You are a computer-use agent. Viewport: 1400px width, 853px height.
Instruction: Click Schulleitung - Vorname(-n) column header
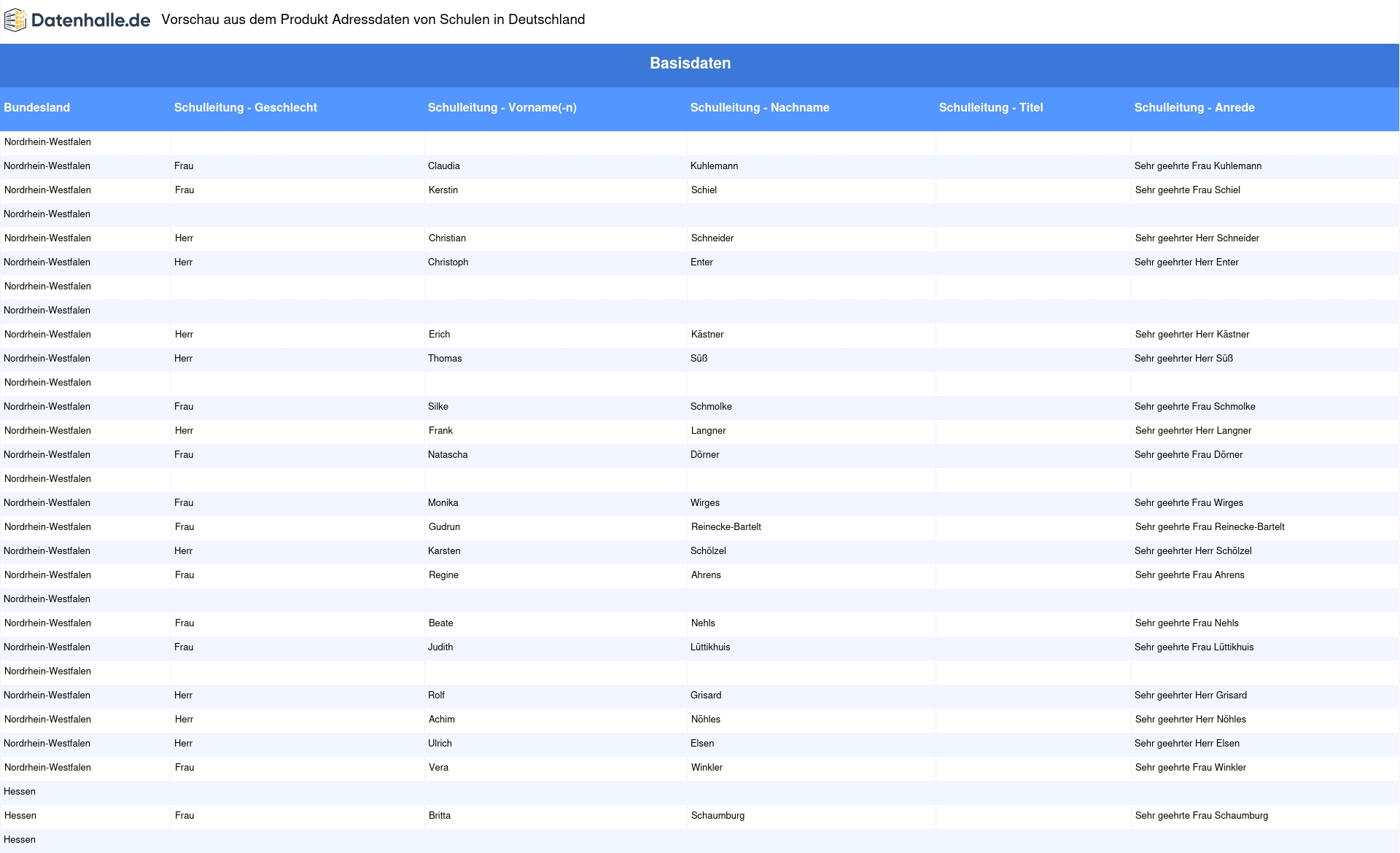pyautogui.click(x=502, y=108)
